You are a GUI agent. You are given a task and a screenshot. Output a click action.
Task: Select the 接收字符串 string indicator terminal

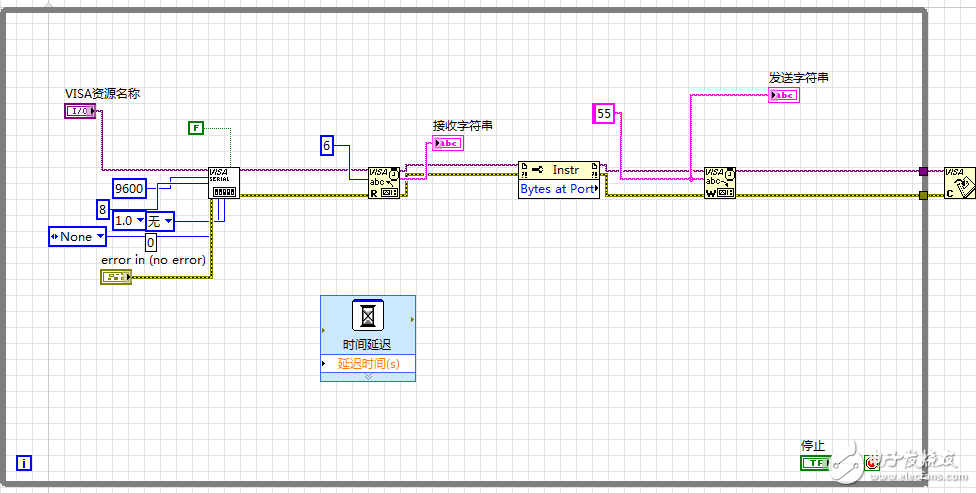[448, 143]
